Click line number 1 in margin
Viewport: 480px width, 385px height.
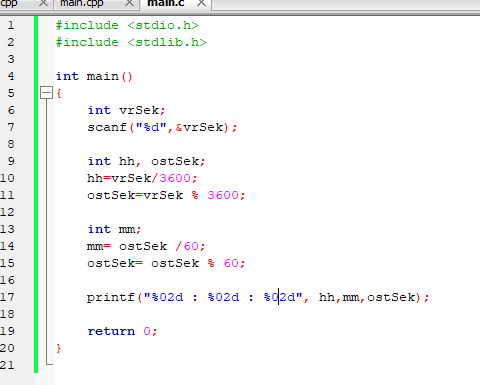(x=11, y=25)
